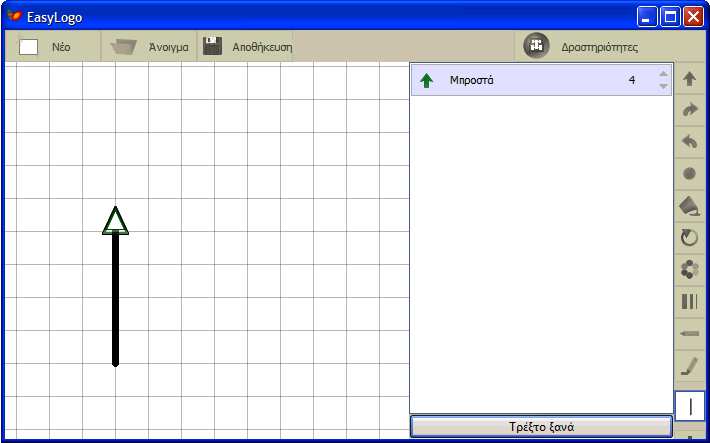Add a forward move command (up arrow)
This screenshot has width=710, height=443.
(689, 79)
